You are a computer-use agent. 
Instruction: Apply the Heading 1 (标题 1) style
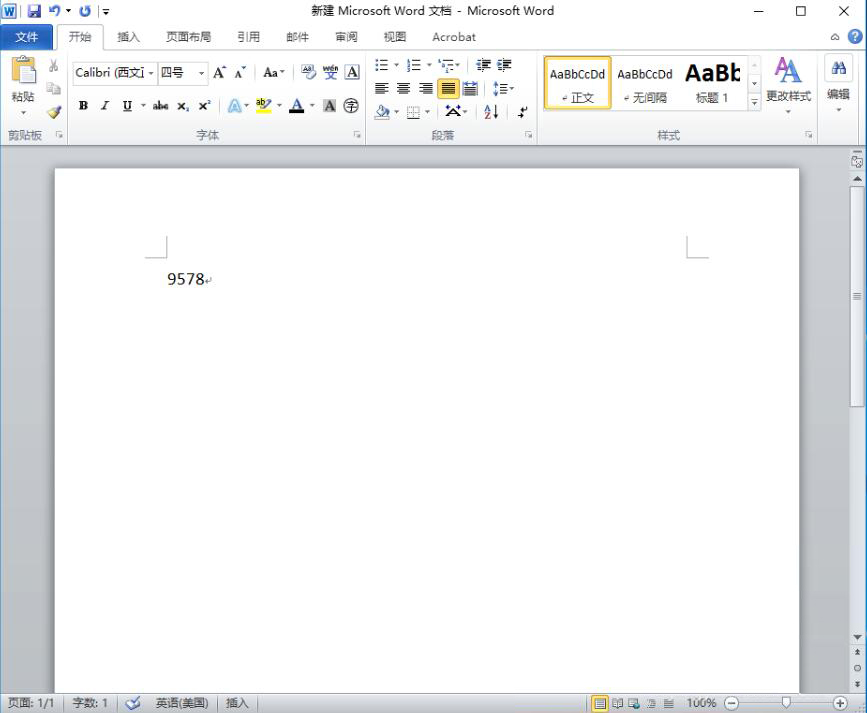[712, 83]
